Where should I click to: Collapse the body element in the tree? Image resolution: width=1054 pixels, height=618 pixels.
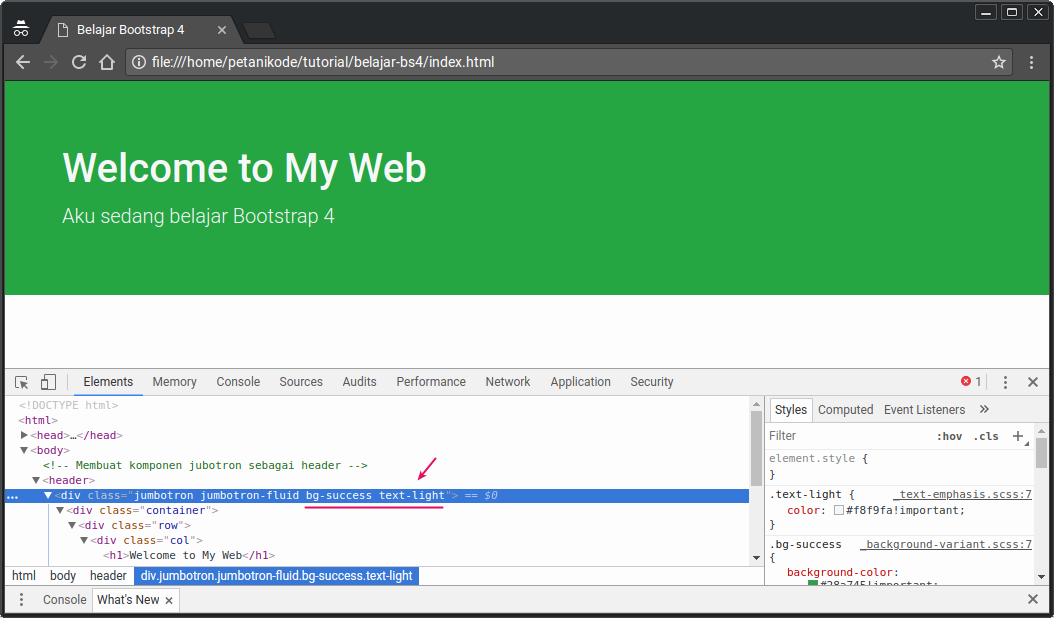tap(23, 450)
